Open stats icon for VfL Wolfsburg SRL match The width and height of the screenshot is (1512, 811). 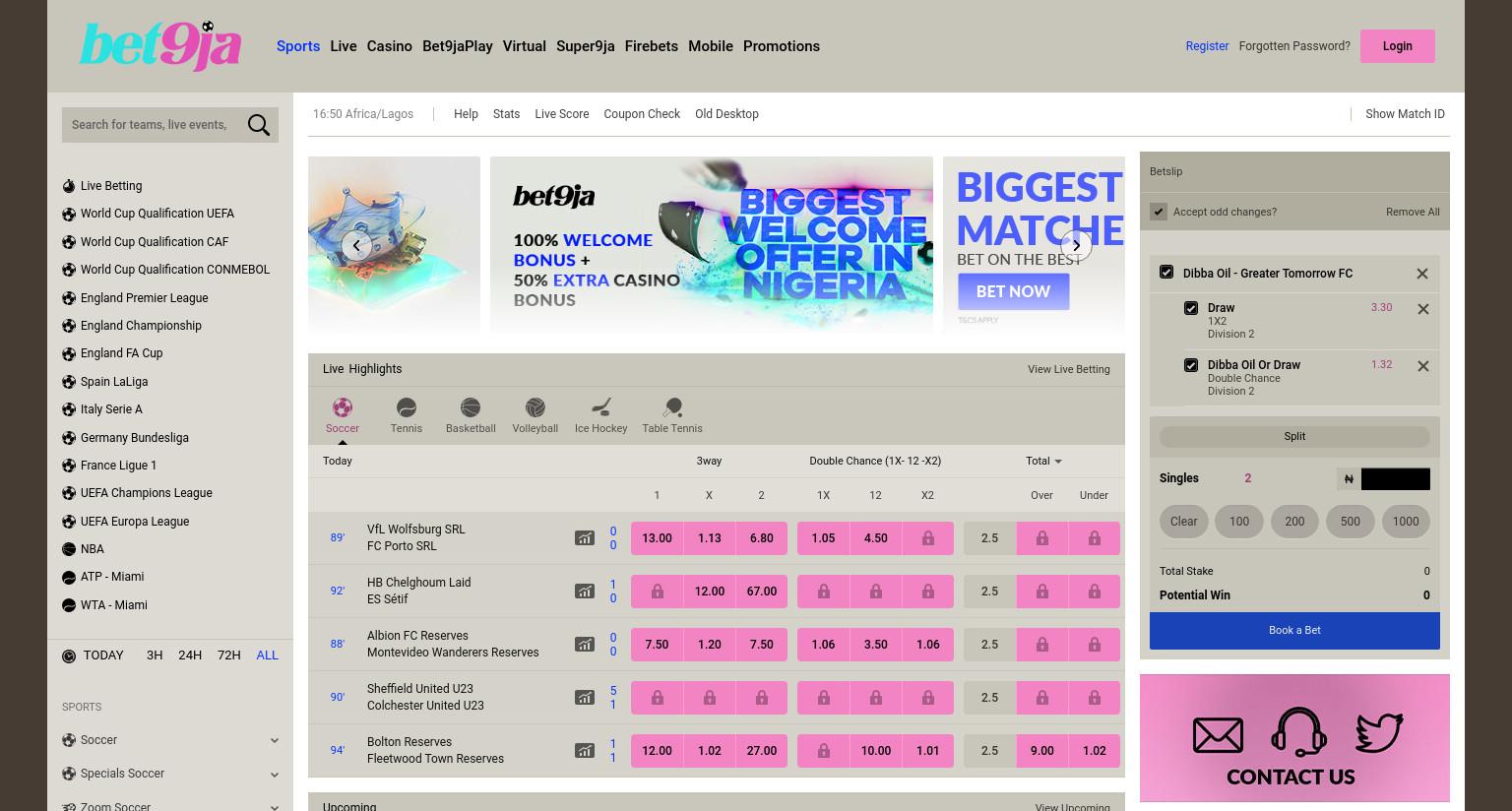click(585, 538)
